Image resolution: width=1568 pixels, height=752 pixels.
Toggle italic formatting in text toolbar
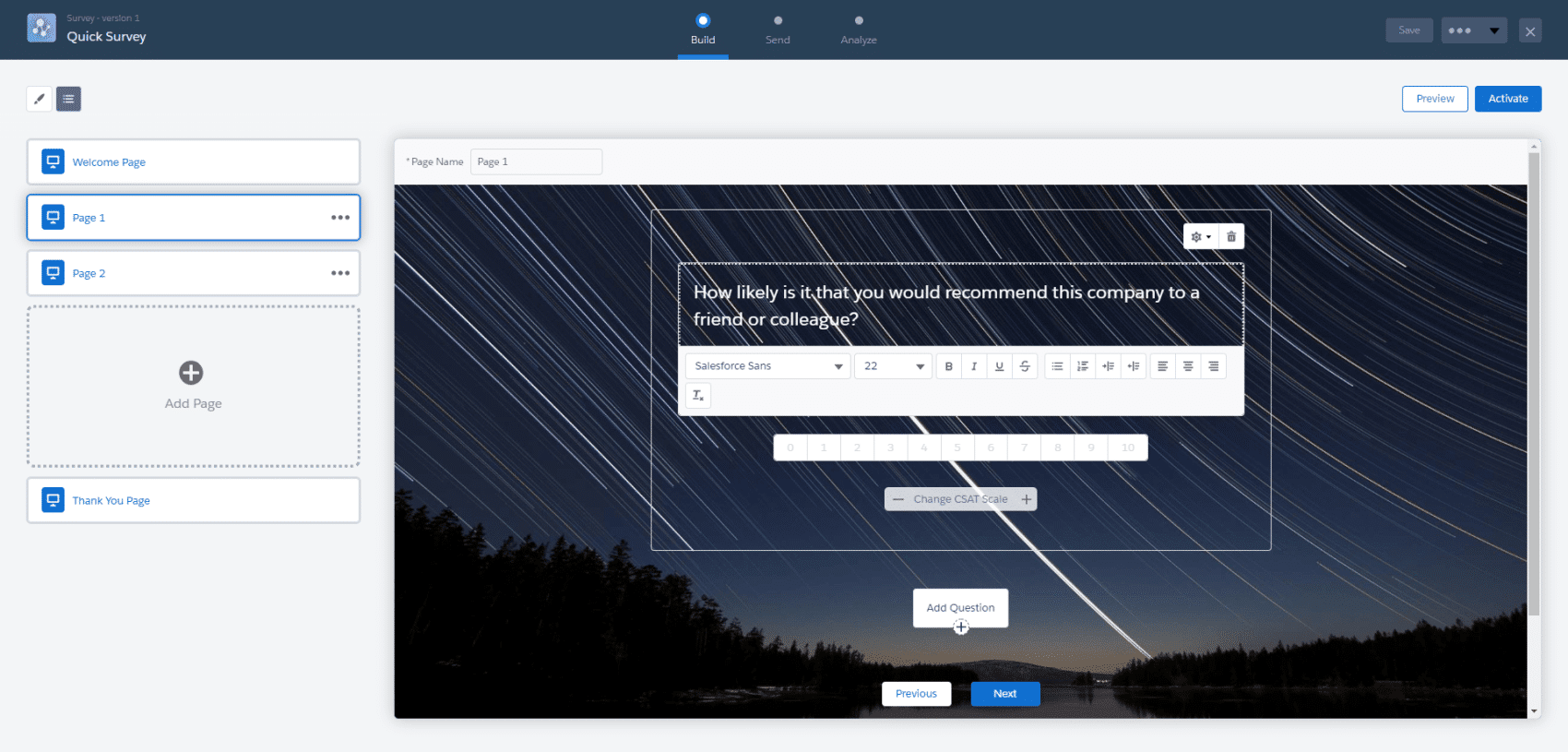pos(974,366)
